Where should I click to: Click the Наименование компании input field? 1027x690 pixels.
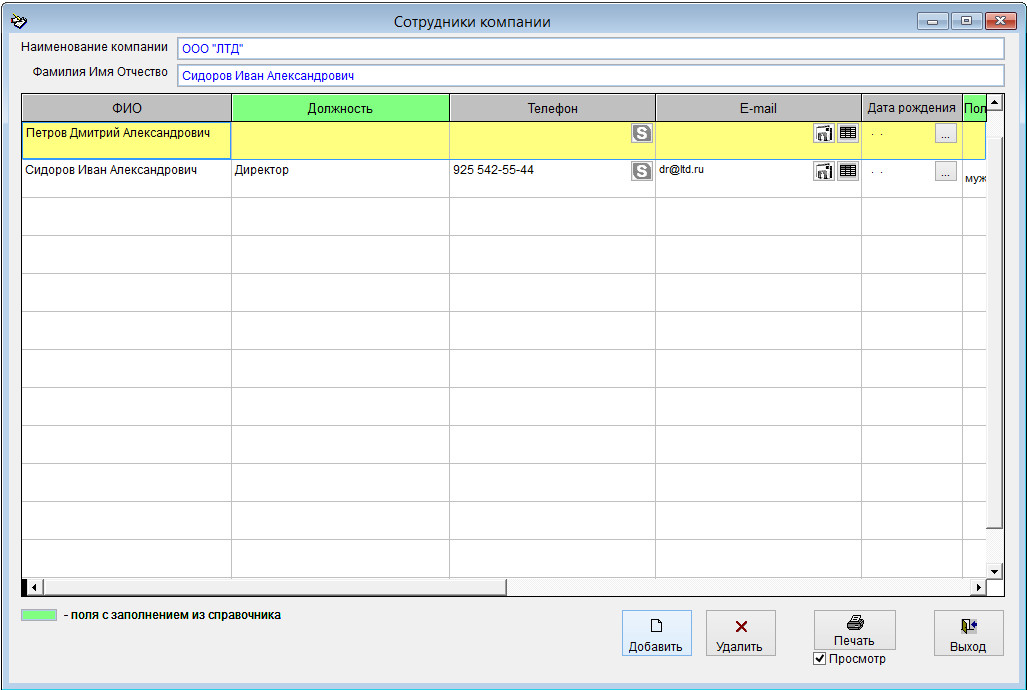pos(591,48)
